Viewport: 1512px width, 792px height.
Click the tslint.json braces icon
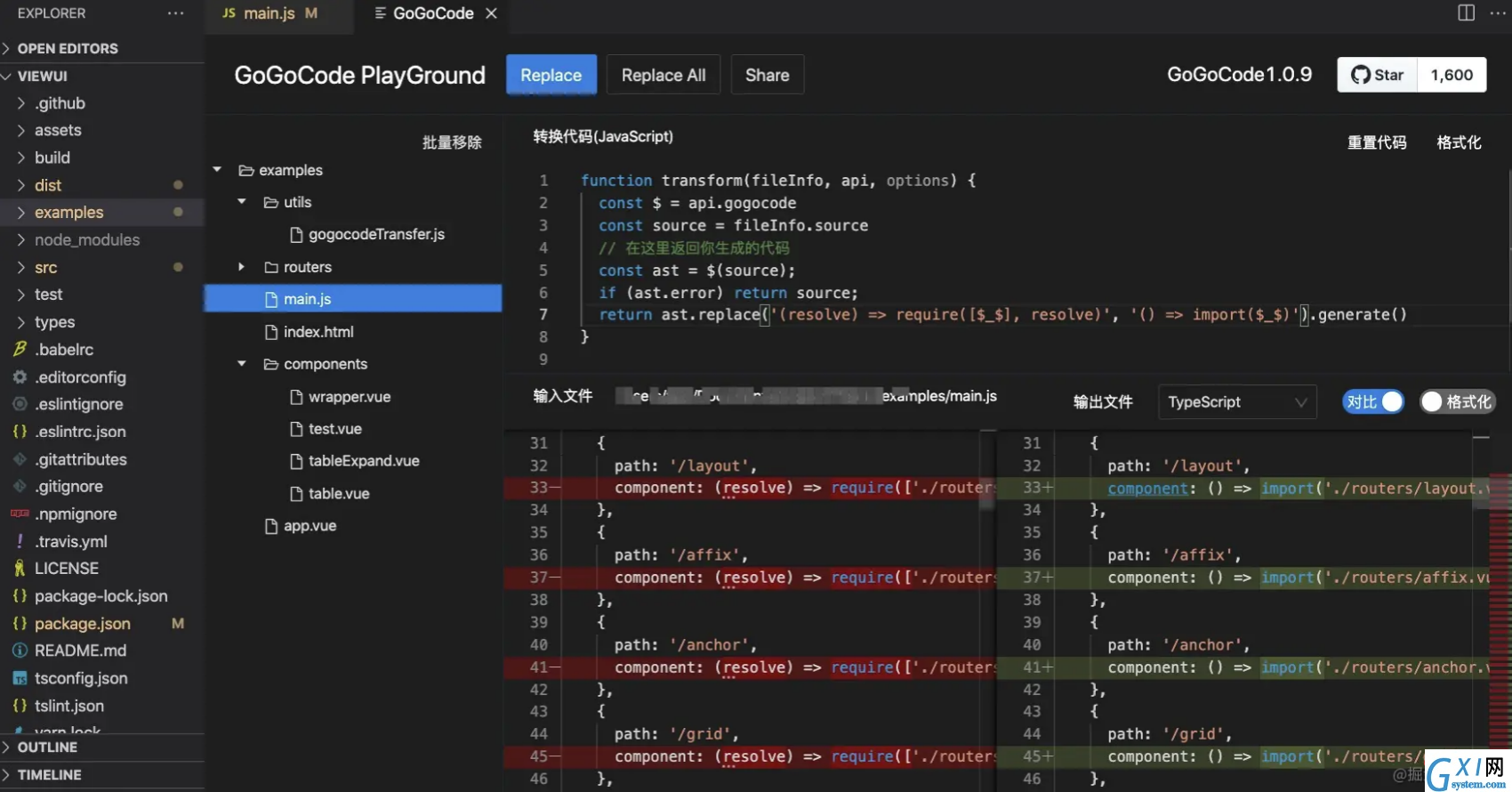coord(20,706)
